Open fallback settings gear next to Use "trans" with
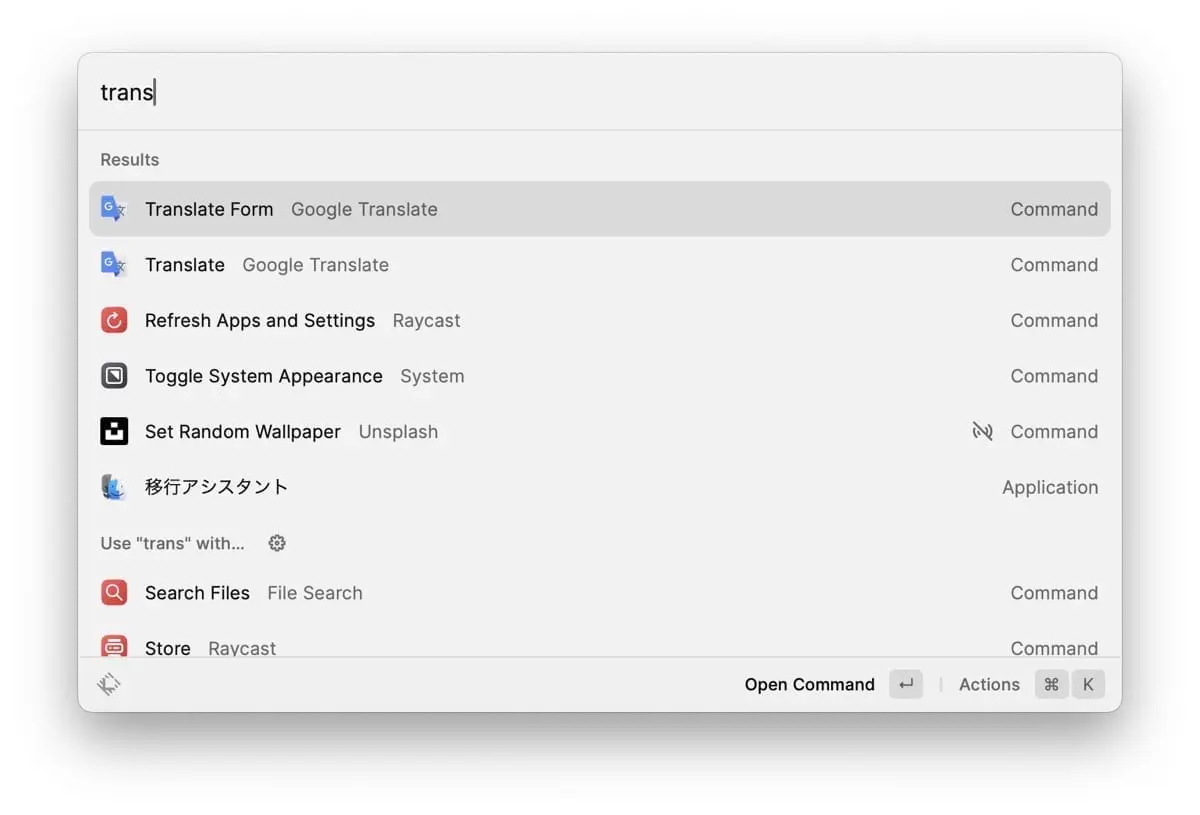The image size is (1200, 815). tap(277, 543)
